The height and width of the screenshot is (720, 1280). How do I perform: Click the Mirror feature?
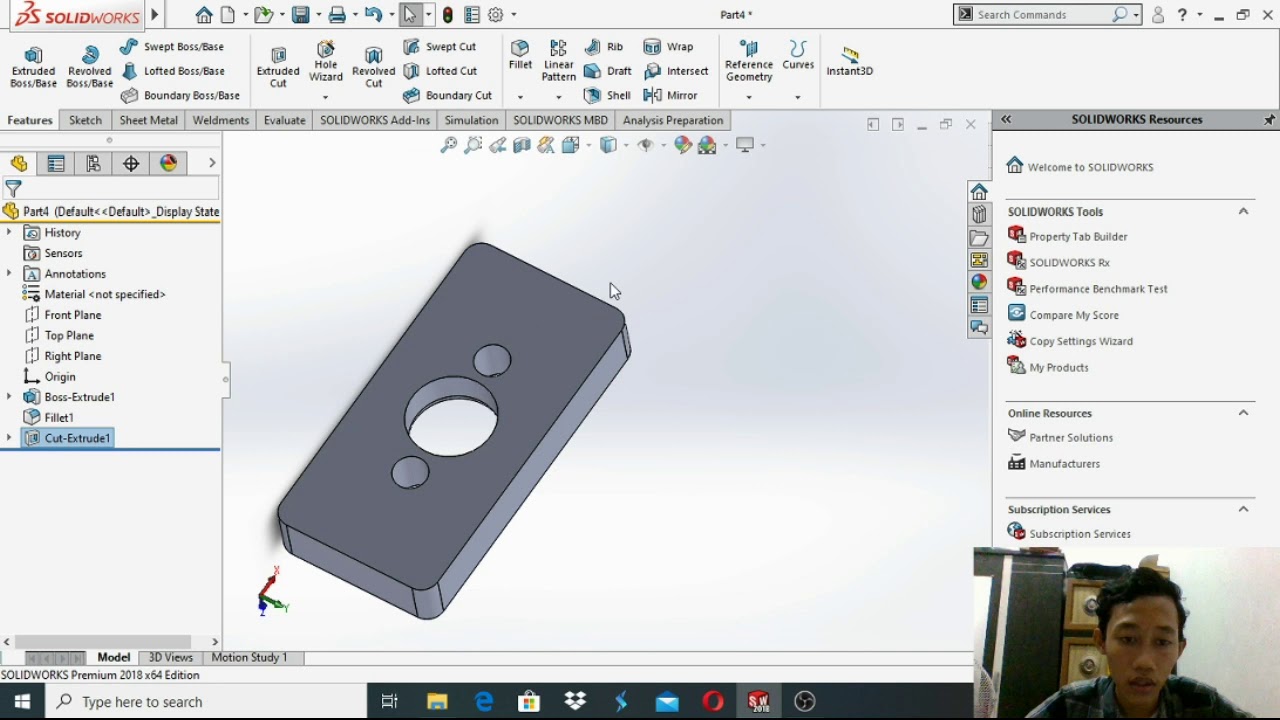pos(670,96)
